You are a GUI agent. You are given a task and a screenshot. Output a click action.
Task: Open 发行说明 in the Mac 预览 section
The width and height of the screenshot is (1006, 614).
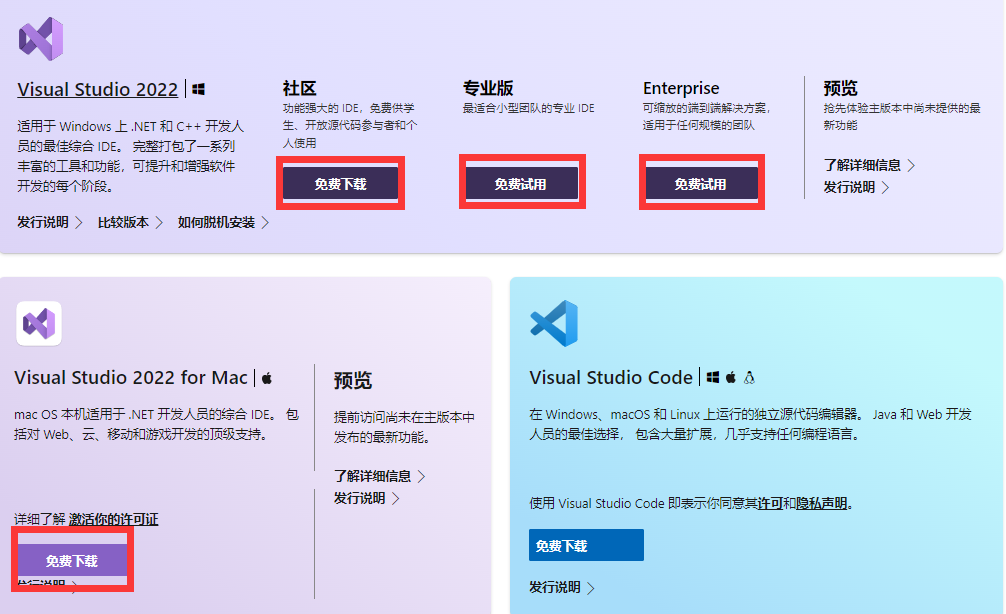pos(366,498)
